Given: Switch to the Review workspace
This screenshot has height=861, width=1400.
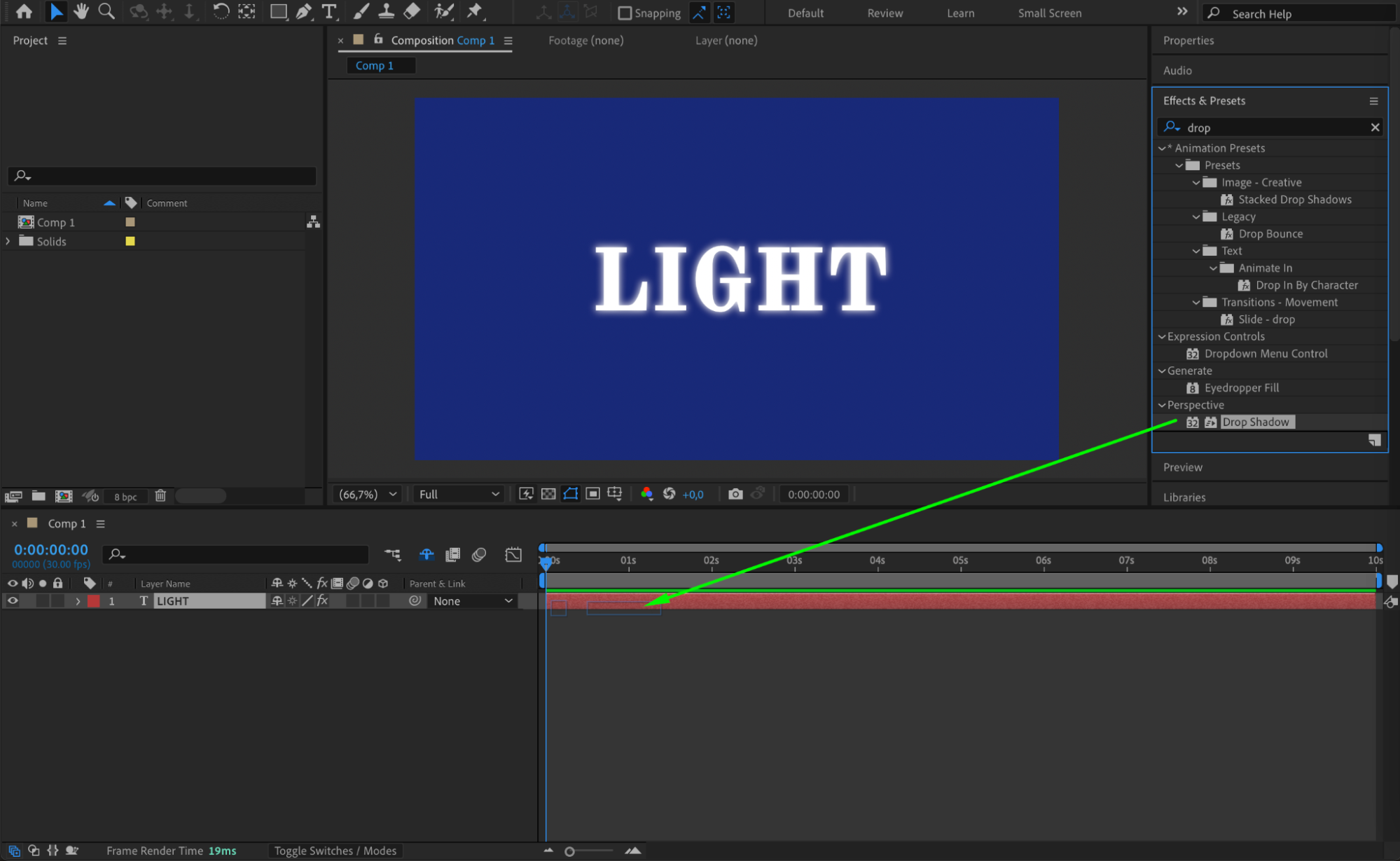Looking at the screenshot, I should pyautogui.click(x=885, y=13).
